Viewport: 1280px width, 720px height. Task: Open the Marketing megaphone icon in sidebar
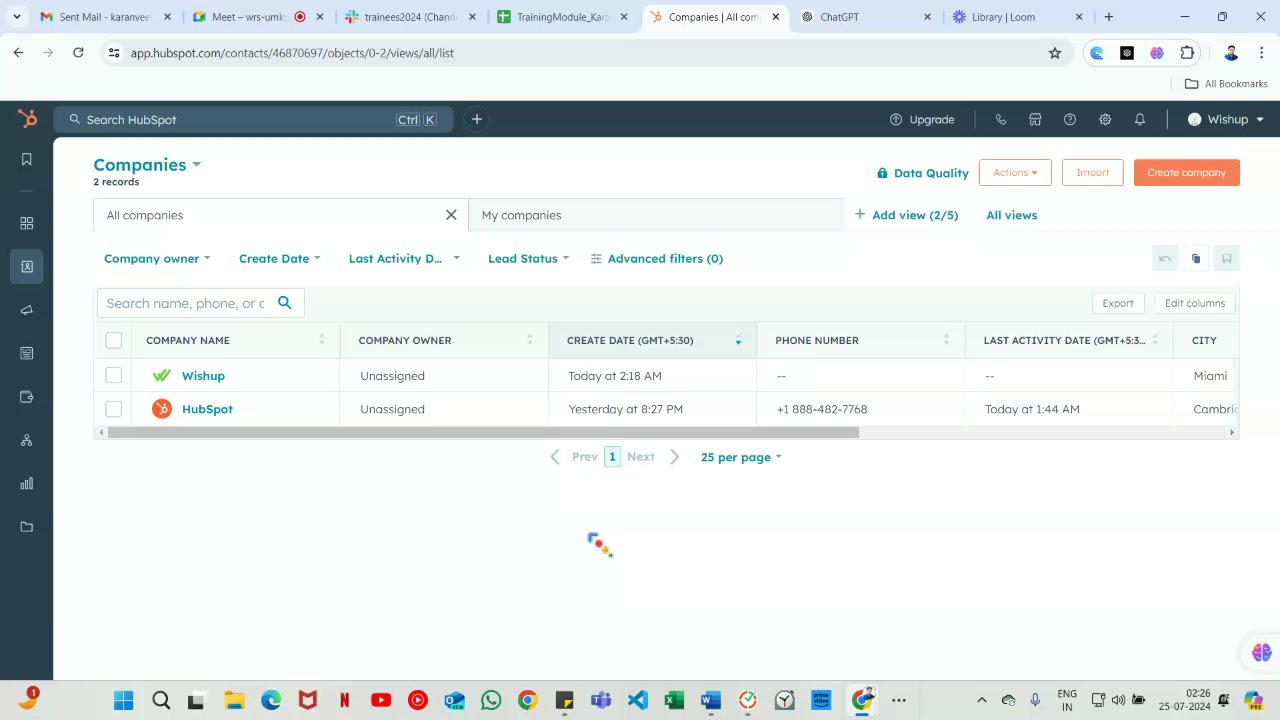coord(27,310)
